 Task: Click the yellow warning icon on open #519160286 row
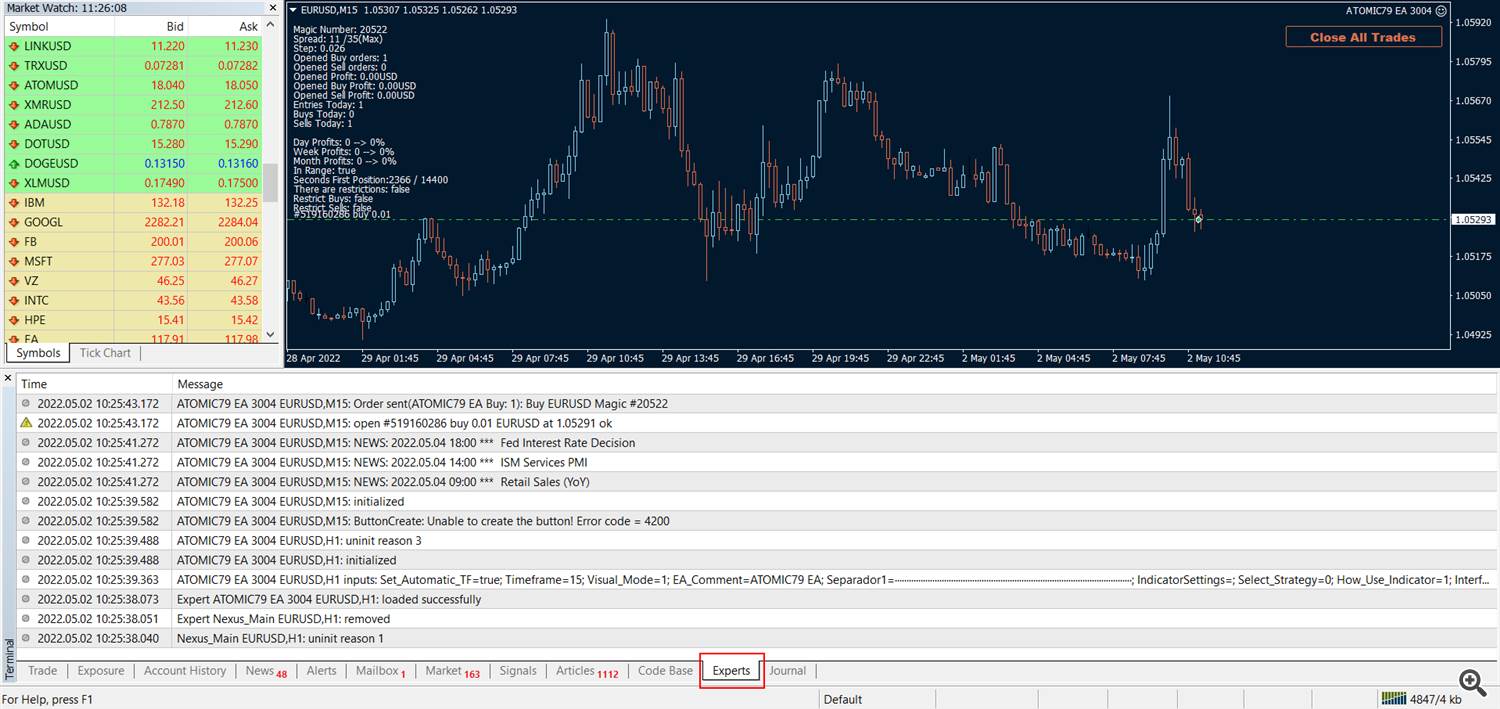tap(26, 423)
